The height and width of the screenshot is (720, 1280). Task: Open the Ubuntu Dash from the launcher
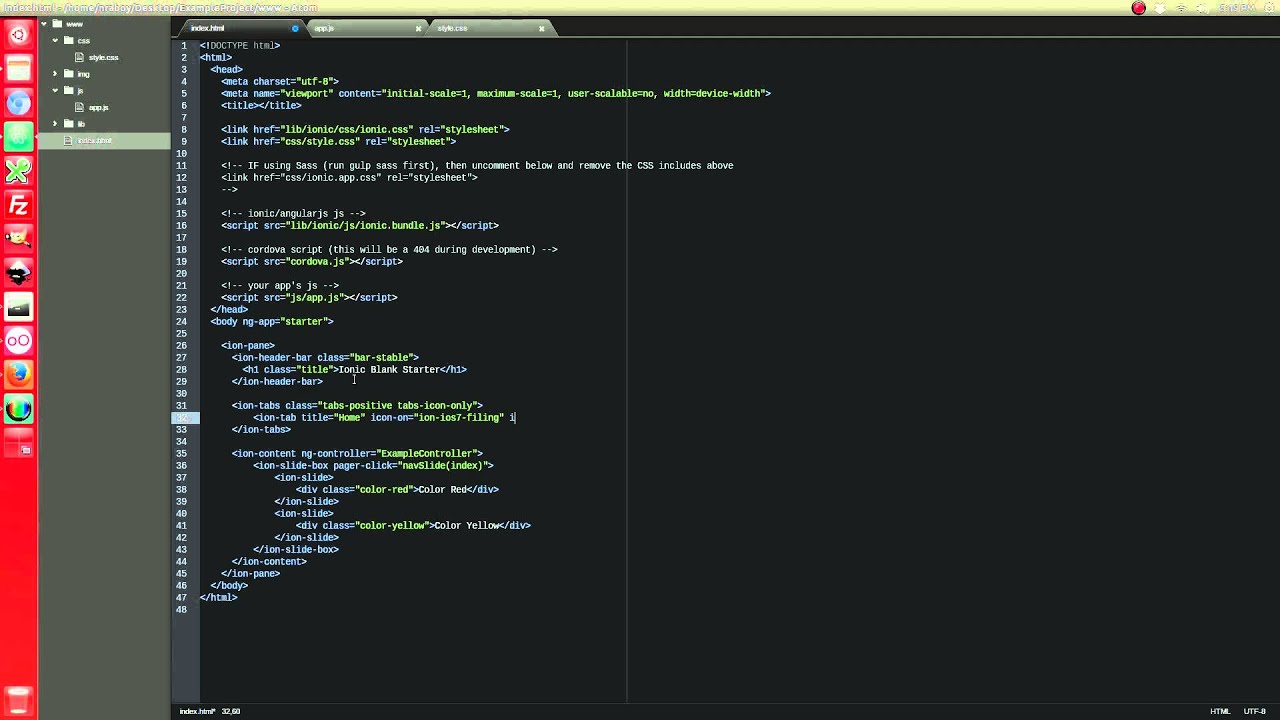[x=18, y=36]
